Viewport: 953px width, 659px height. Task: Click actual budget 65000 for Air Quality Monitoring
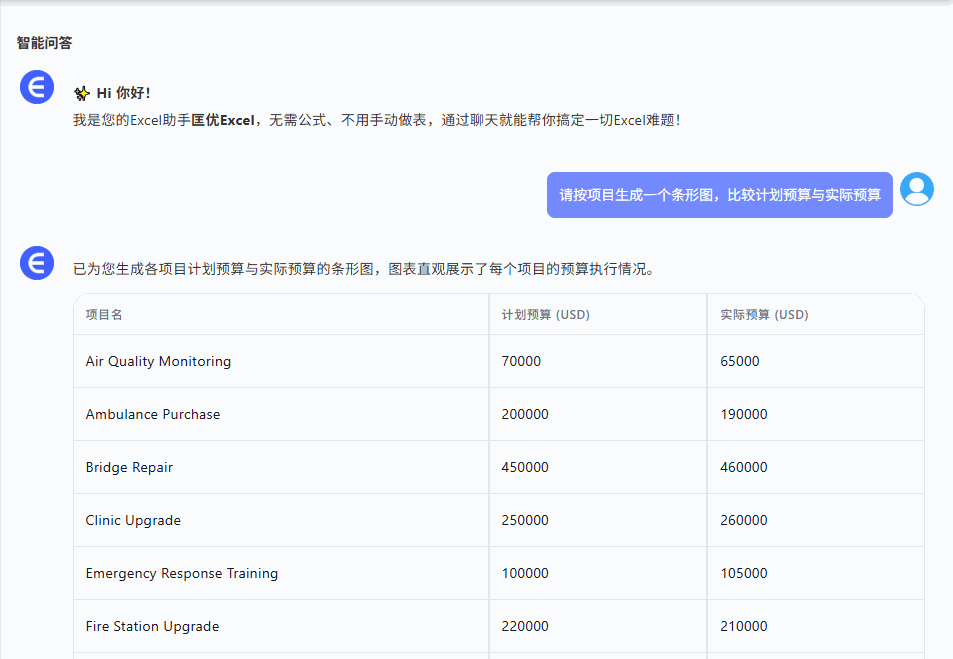coord(816,361)
